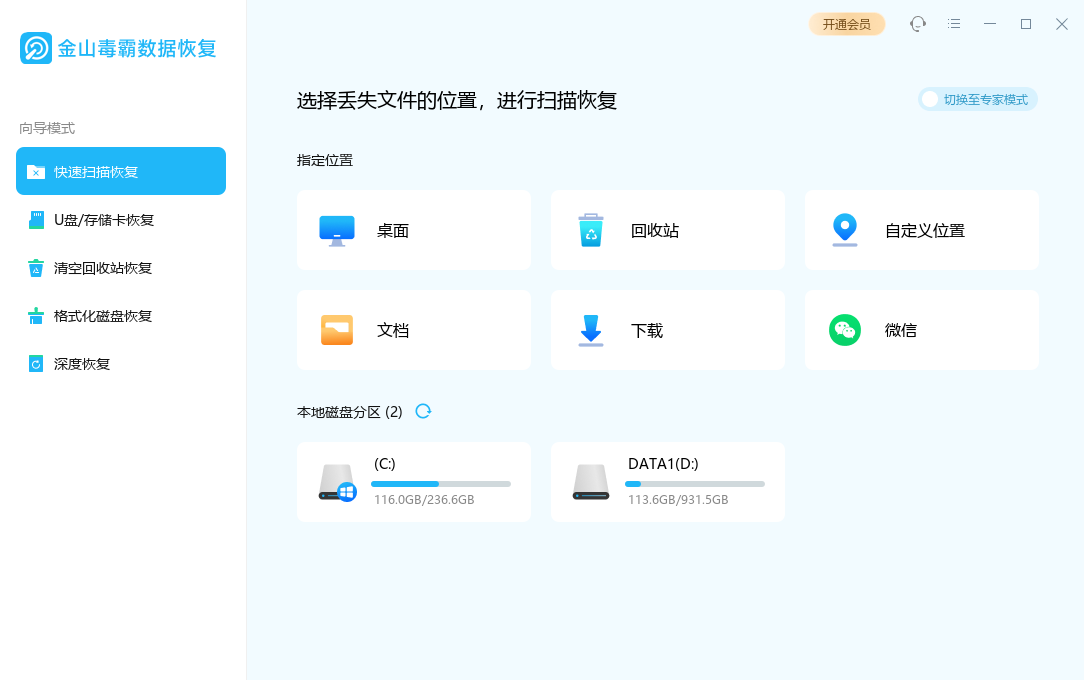The height and width of the screenshot is (680, 1084).
Task: Click the 开通会员 membership button
Action: (x=846, y=23)
